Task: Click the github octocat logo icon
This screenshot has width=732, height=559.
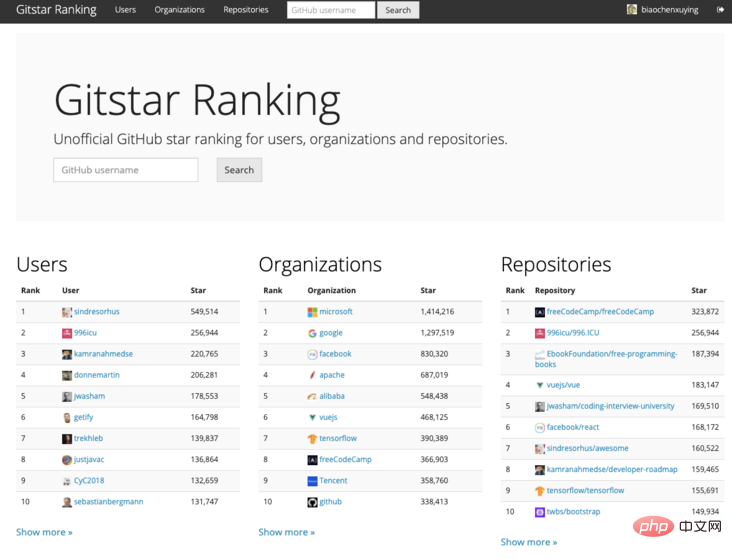Action: coord(312,502)
